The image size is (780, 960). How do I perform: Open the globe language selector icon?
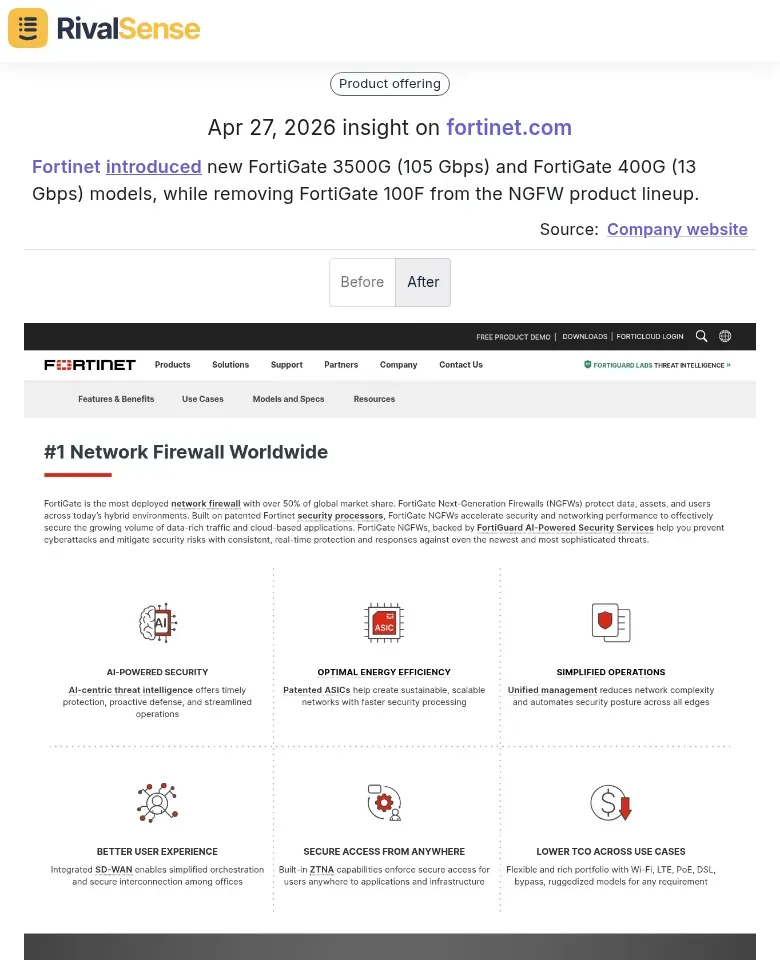click(725, 336)
